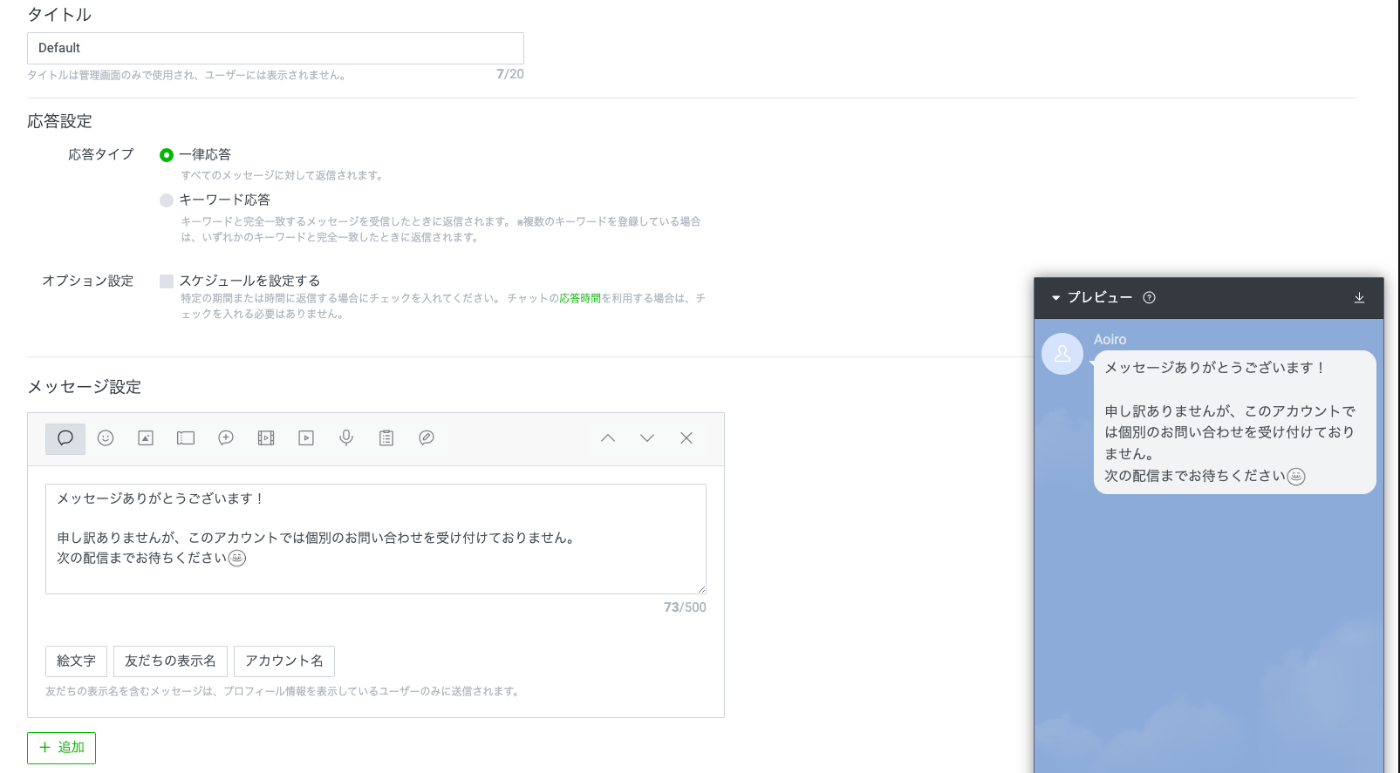Insert アカウント名 via its button

pyautogui.click(x=284, y=661)
